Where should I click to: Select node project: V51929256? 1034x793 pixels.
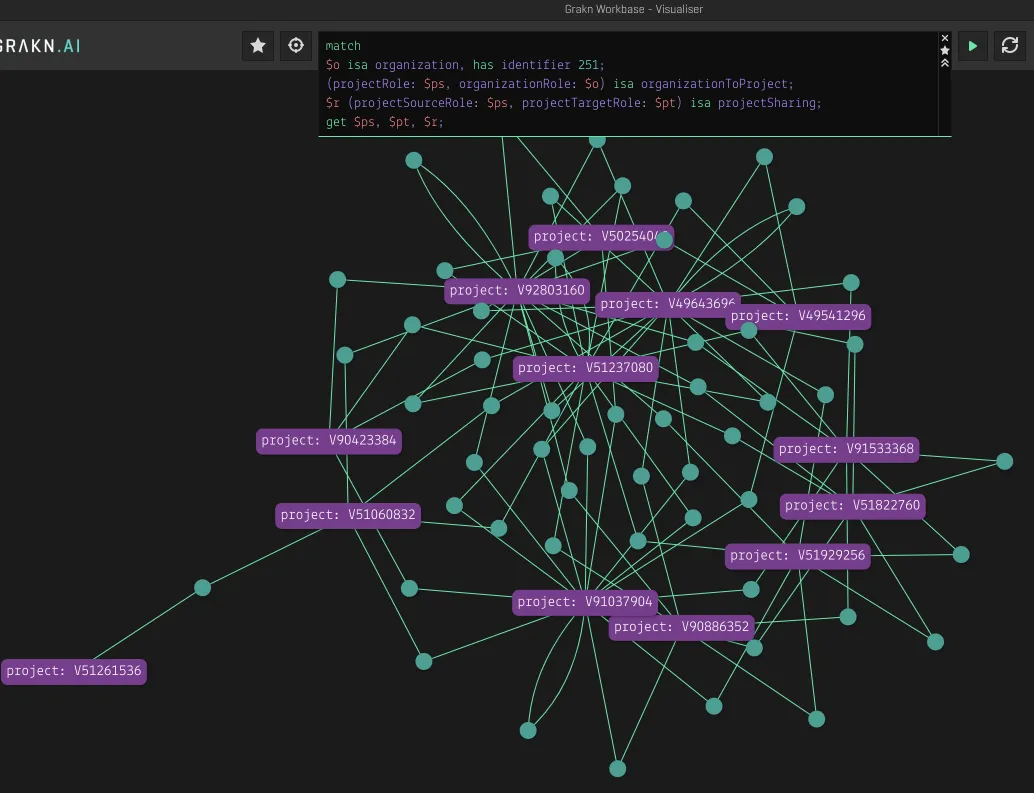point(797,556)
